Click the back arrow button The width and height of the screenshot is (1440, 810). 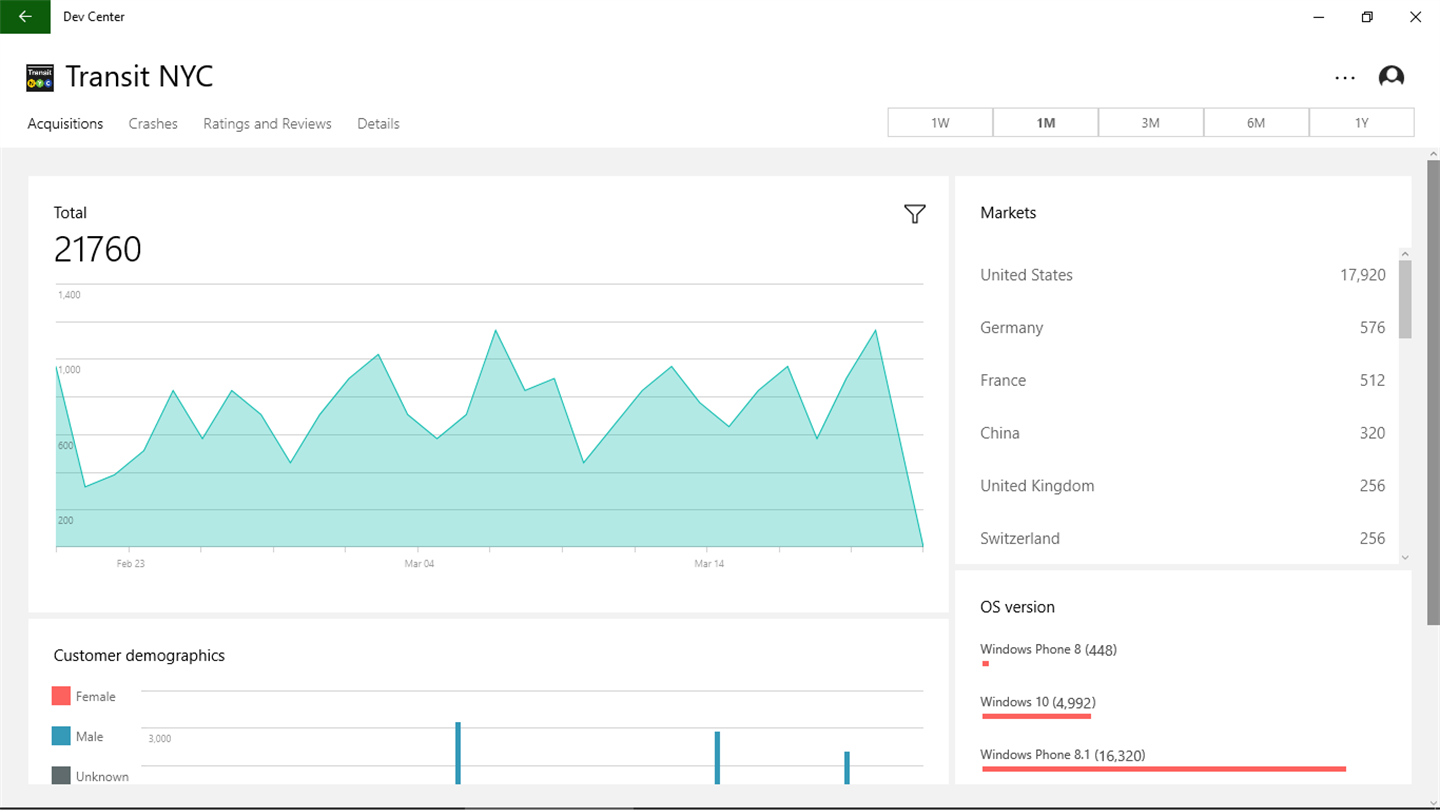(x=25, y=17)
